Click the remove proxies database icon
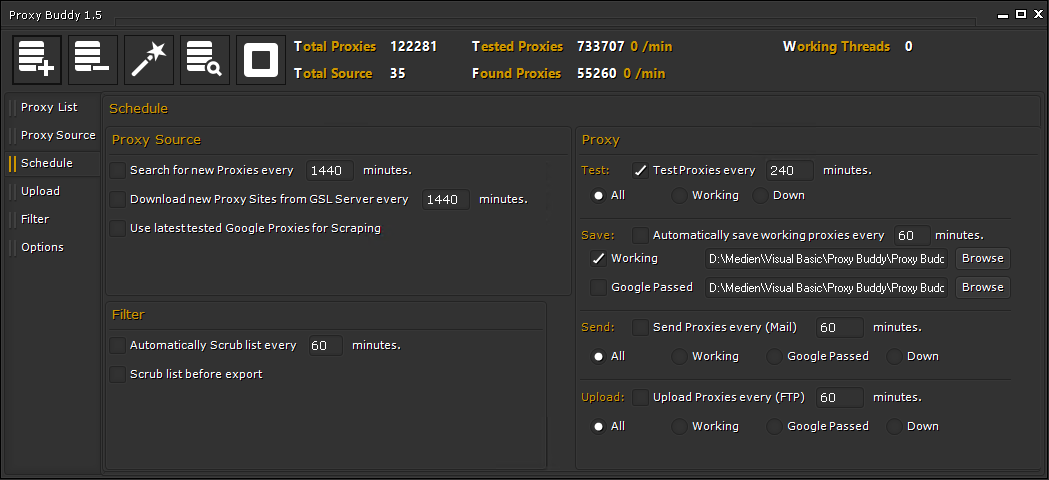 point(93,60)
